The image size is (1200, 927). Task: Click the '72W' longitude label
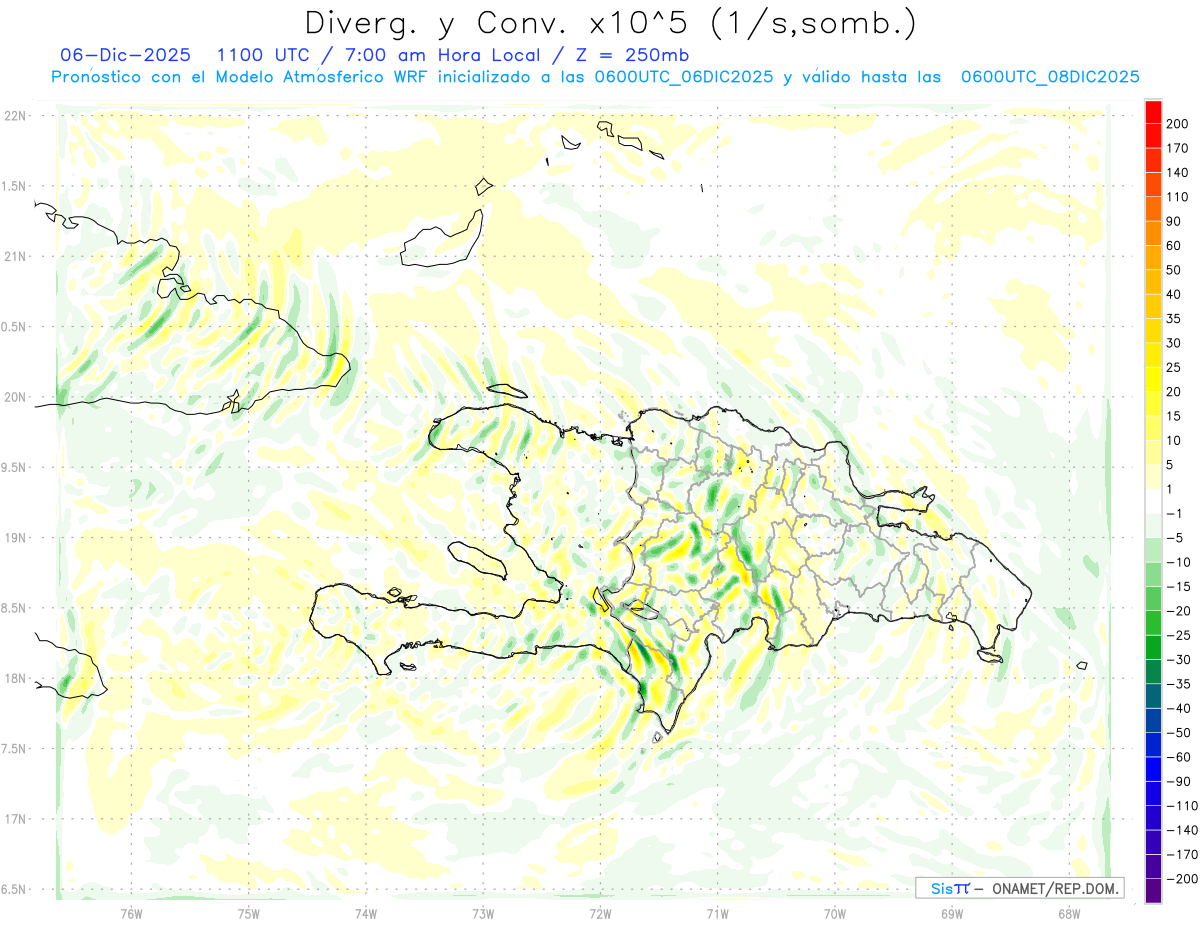pyautogui.click(x=601, y=914)
